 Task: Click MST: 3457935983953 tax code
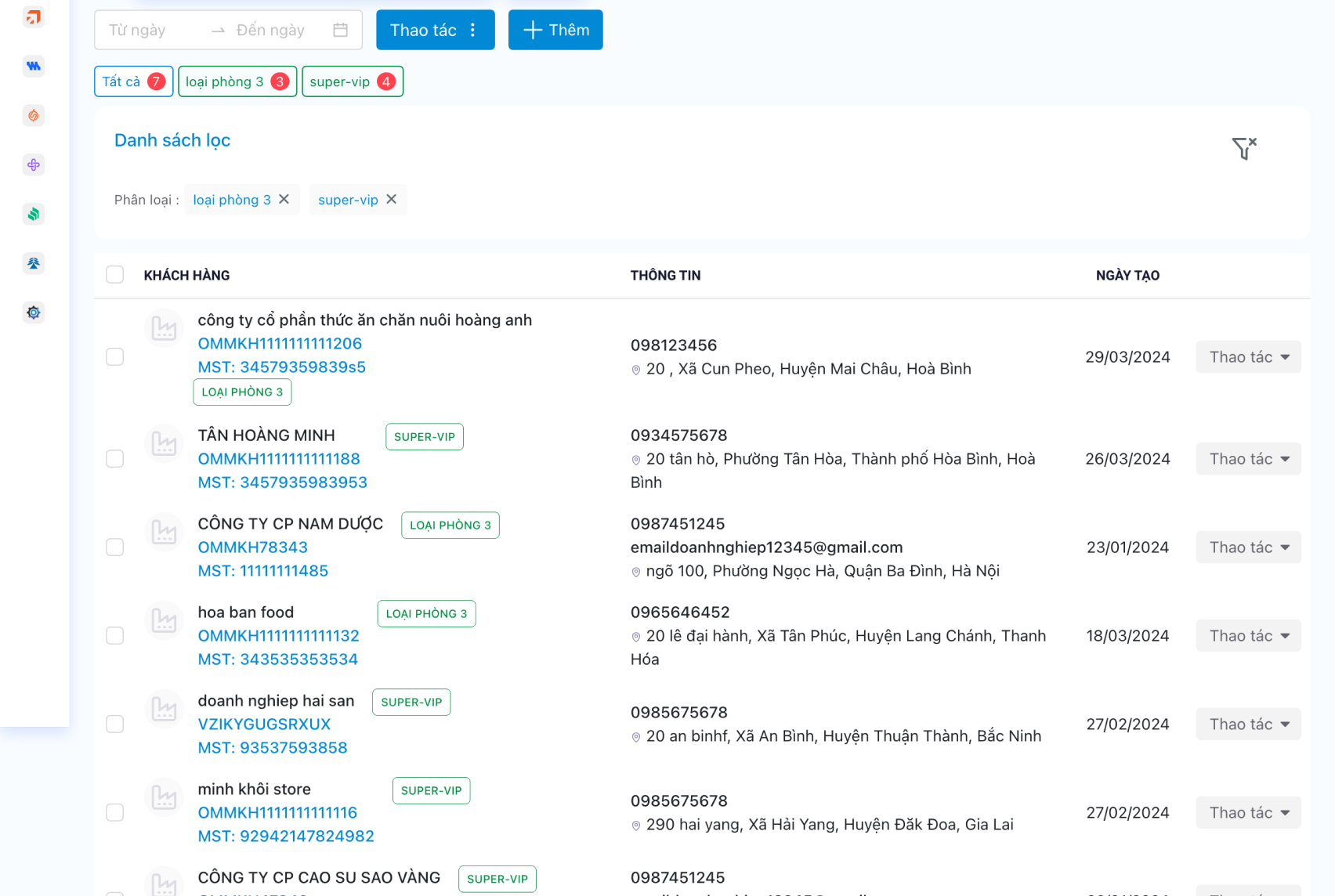click(282, 482)
